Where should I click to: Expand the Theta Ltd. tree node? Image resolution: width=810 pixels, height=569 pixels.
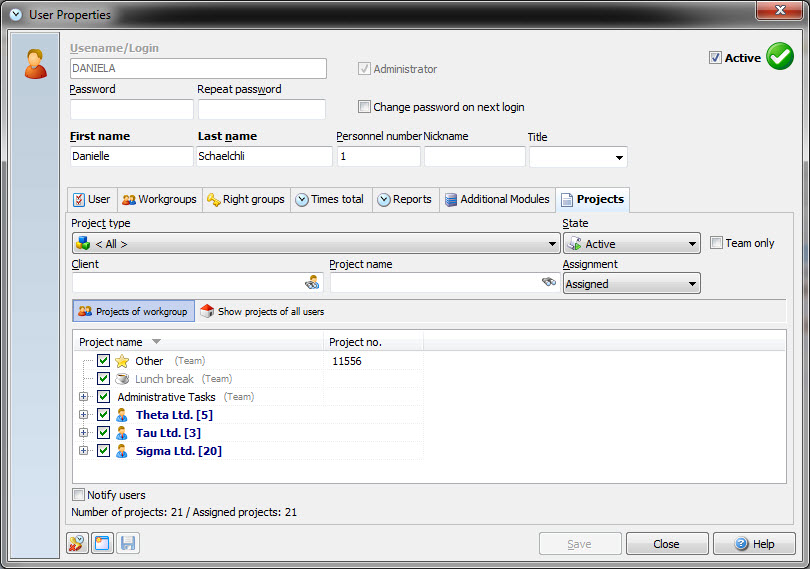click(x=83, y=414)
